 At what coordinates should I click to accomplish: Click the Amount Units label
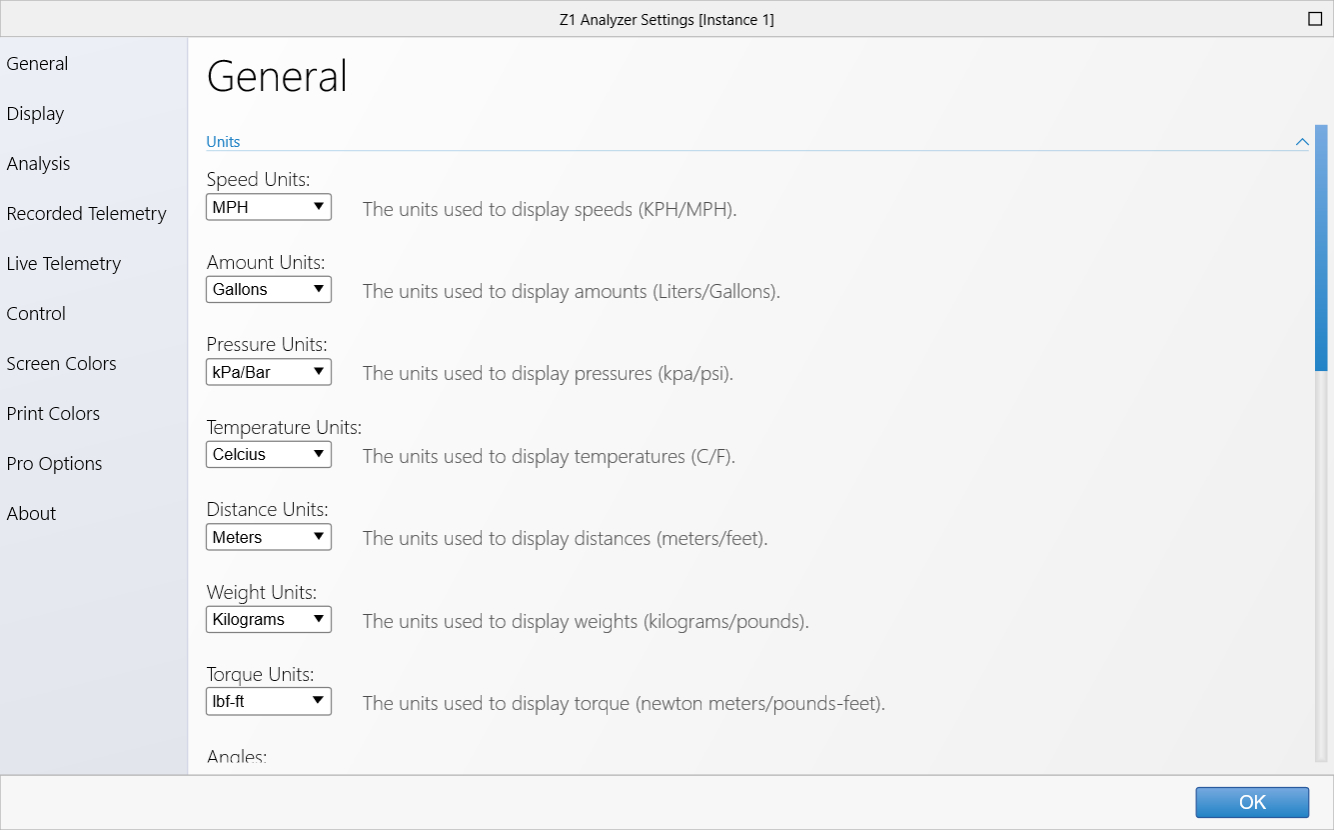266,263
